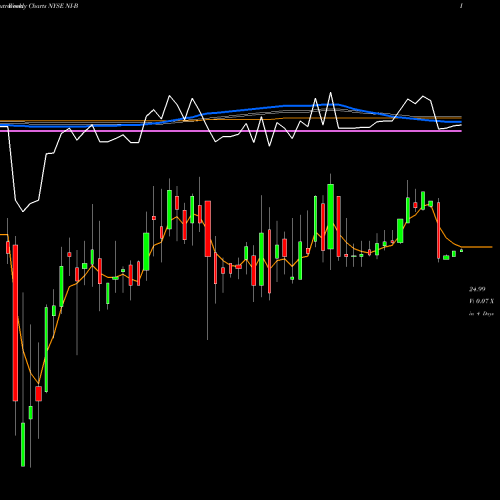Select the tall red candle near left edge
Image resolution: width=500 pixels, height=500 pixels.
15,323
